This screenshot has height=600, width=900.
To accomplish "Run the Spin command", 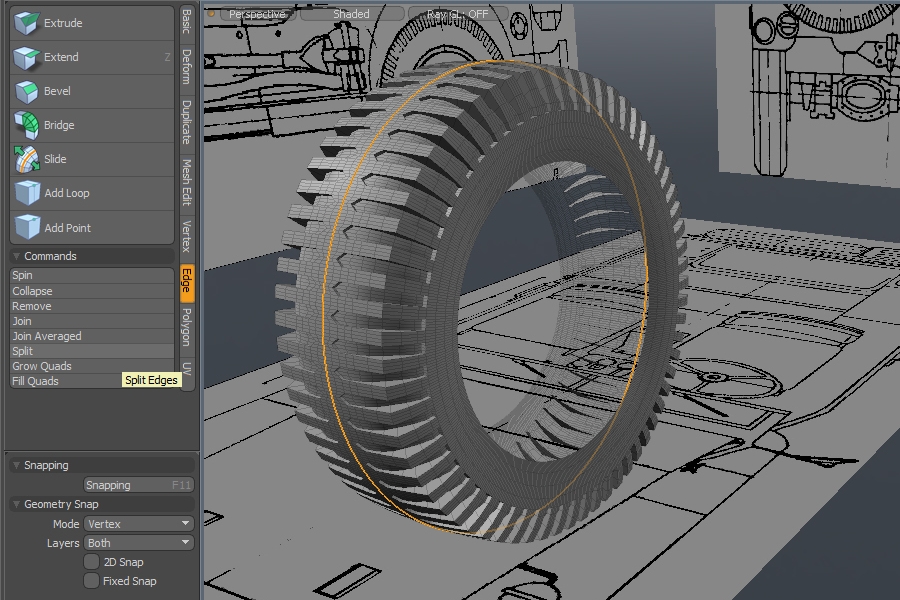I will point(92,276).
